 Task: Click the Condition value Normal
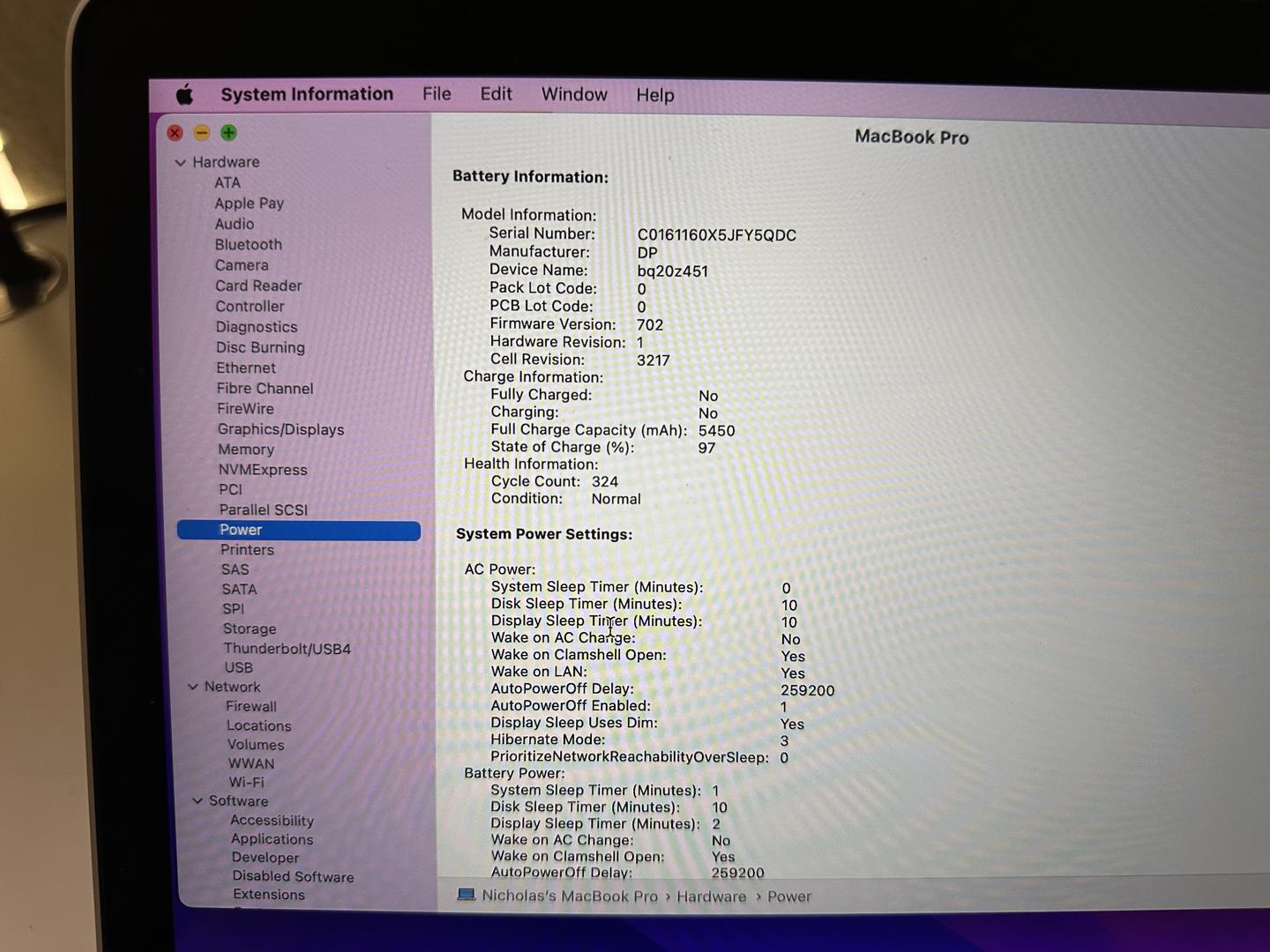pos(616,499)
